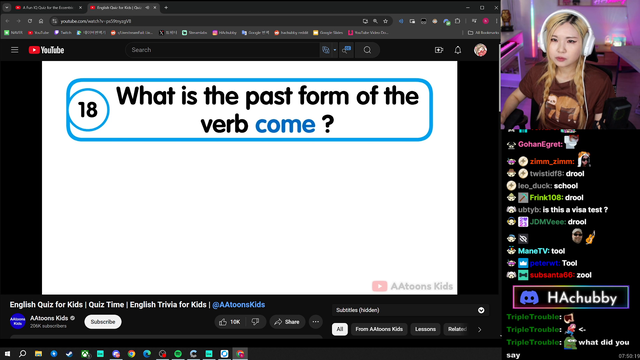Reload the page using browser refresh icon

coord(30,21)
